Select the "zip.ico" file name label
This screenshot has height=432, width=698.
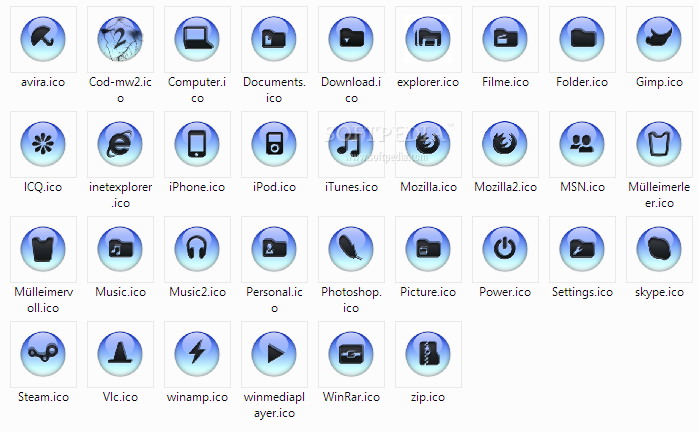point(428,397)
